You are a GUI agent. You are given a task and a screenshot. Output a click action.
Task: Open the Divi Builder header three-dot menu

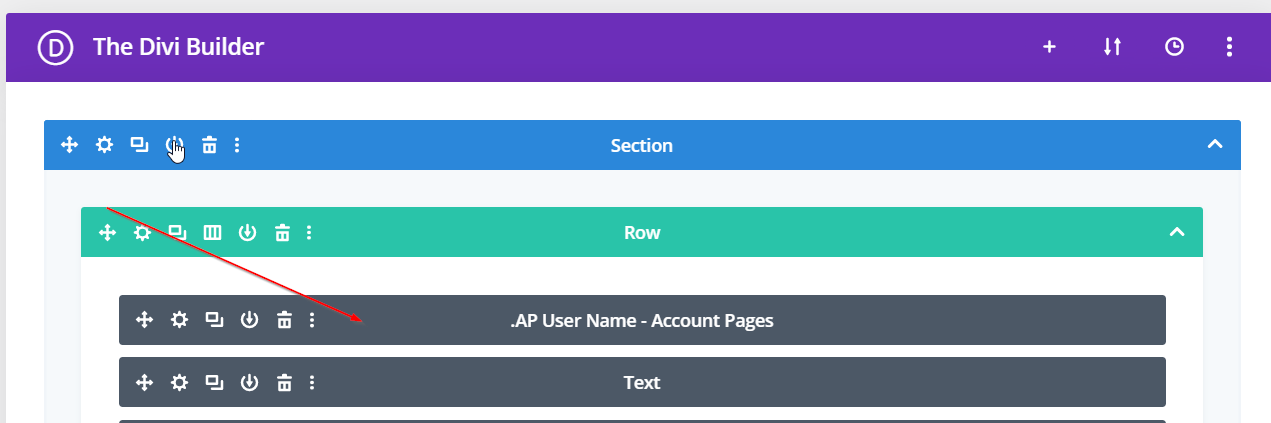[1230, 47]
